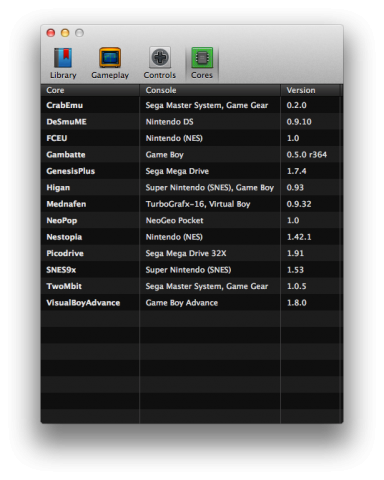Select the SNES9x core row
The height and width of the screenshot is (480, 384).
192,270
